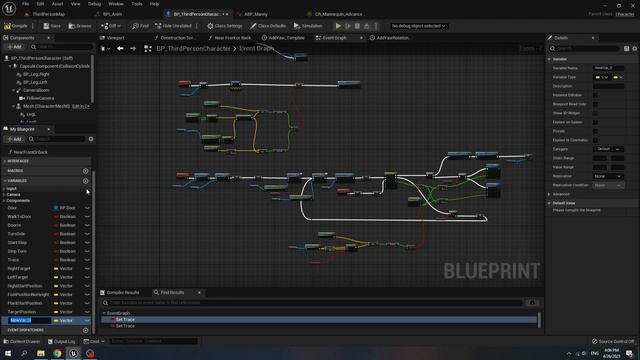The width and height of the screenshot is (640, 360).
Task: Select the FollowCamera component
Action: [40, 98]
